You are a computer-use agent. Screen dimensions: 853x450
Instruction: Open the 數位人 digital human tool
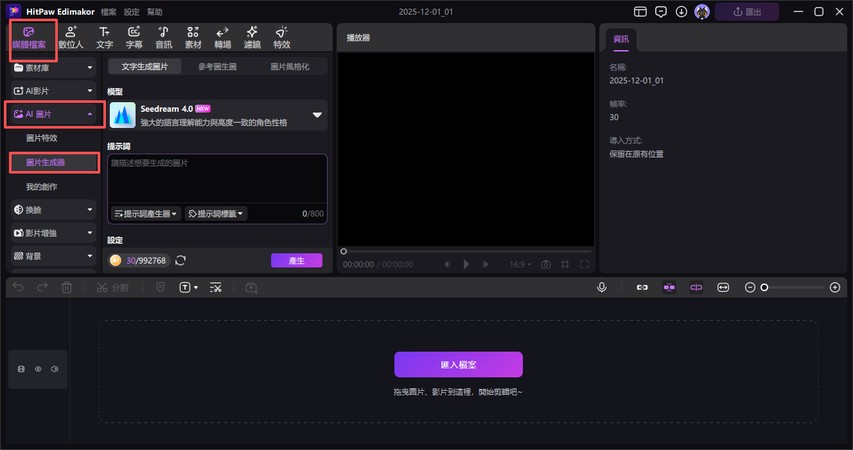pyautogui.click(x=71, y=38)
